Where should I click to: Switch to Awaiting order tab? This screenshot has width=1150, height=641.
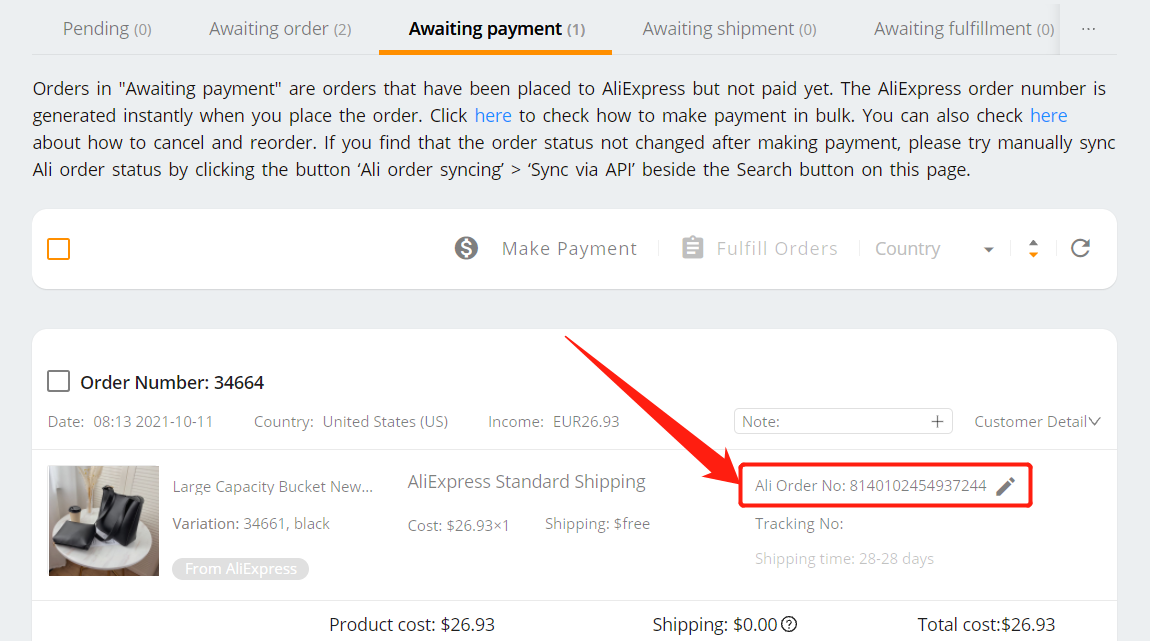[x=280, y=29]
